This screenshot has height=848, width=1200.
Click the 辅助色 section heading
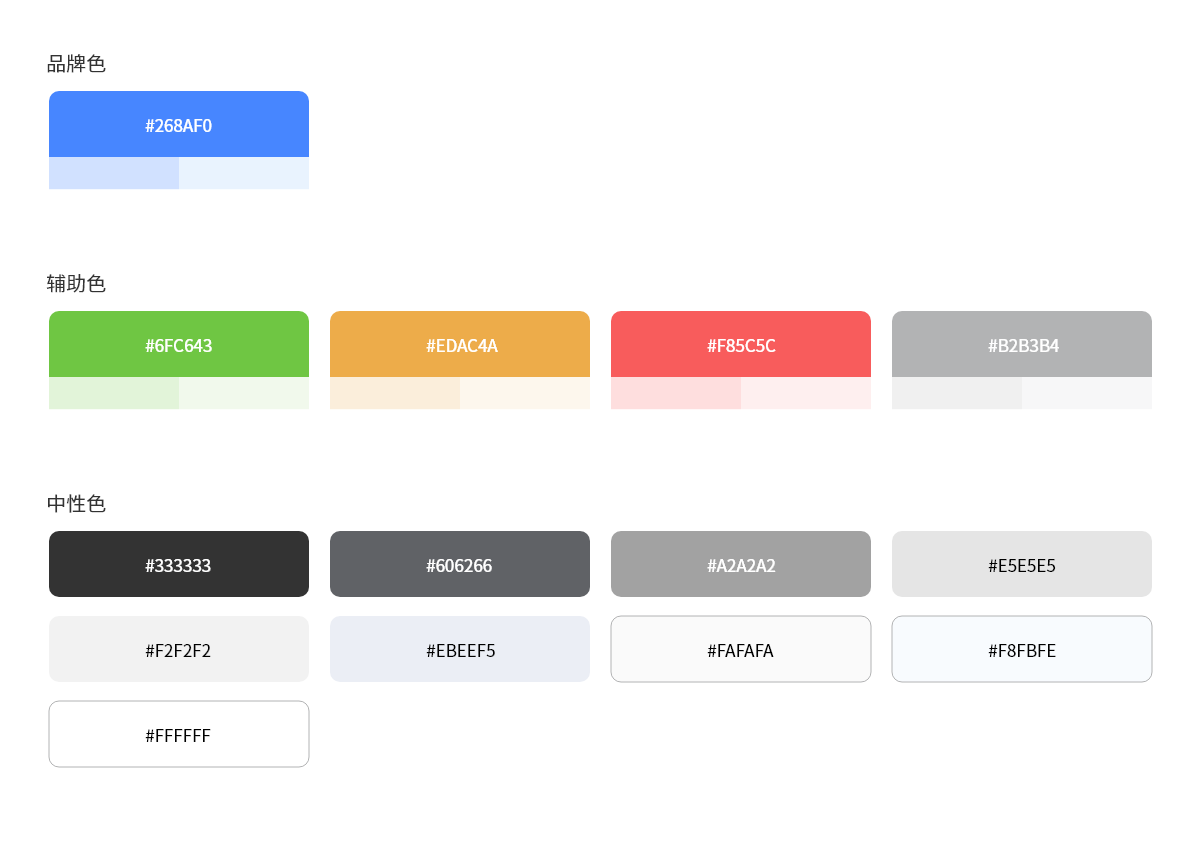pyautogui.click(x=76, y=284)
